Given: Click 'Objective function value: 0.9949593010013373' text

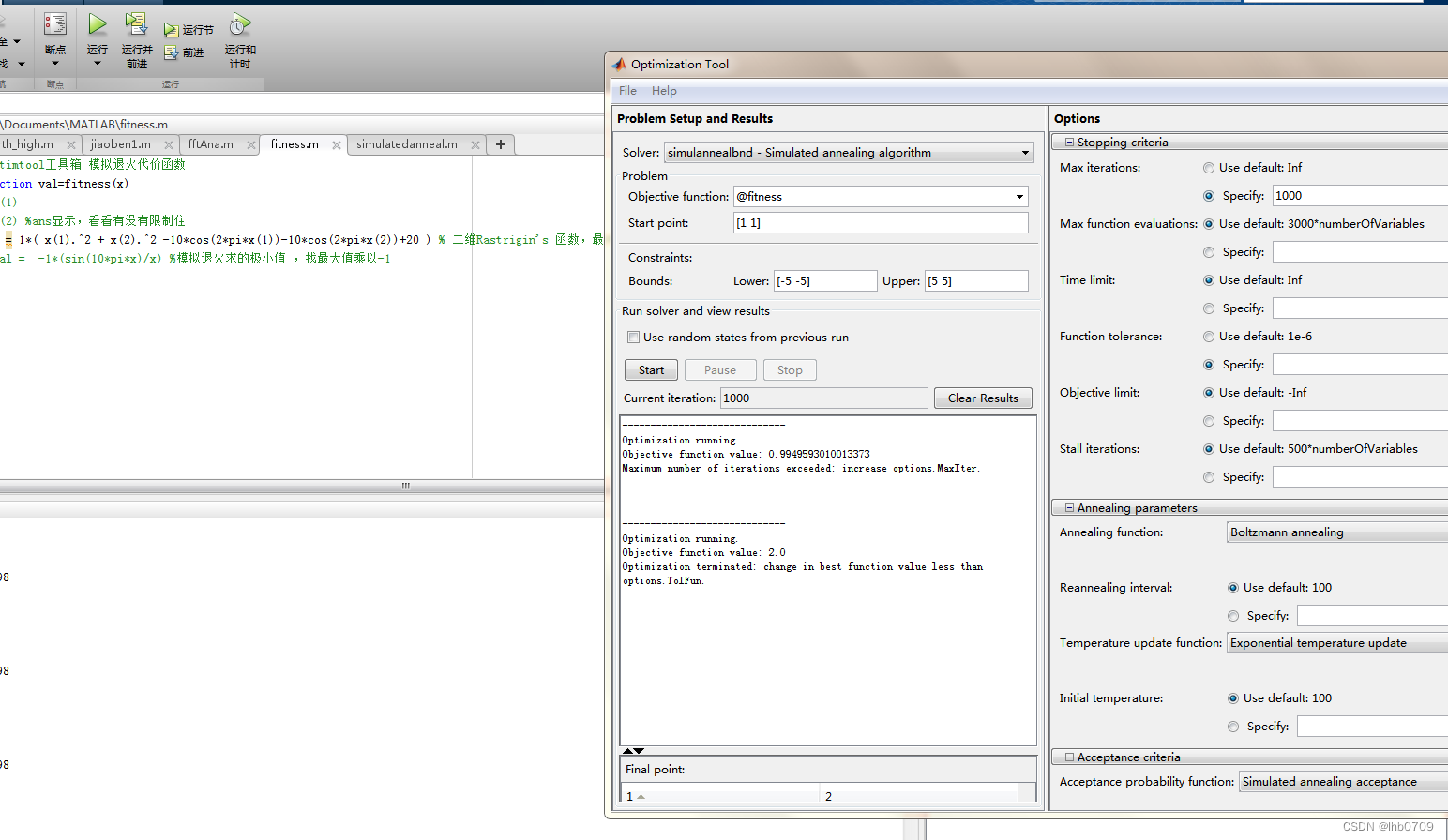Looking at the screenshot, I should (x=747, y=455).
